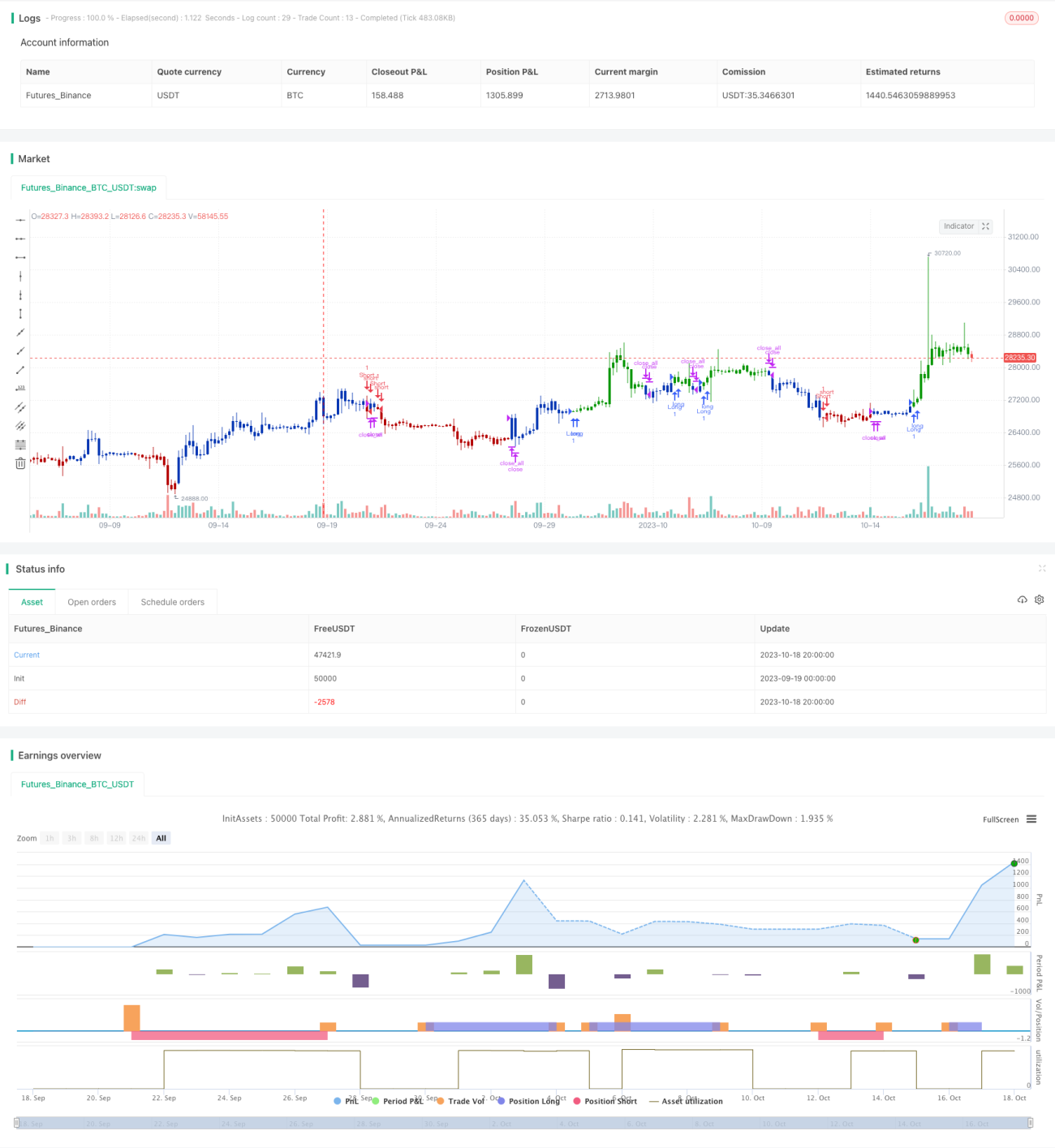Collapse the Status info panel
The image size is (1055, 1148).
1042,569
